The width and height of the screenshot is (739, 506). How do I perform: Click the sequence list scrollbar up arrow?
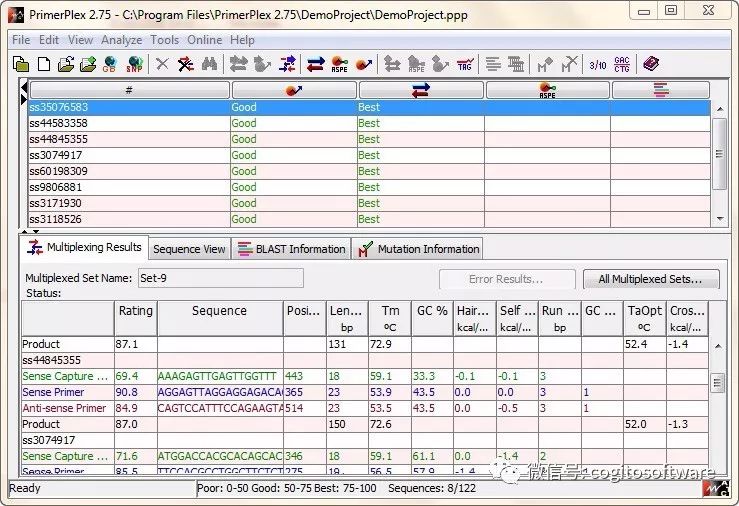click(x=720, y=109)
